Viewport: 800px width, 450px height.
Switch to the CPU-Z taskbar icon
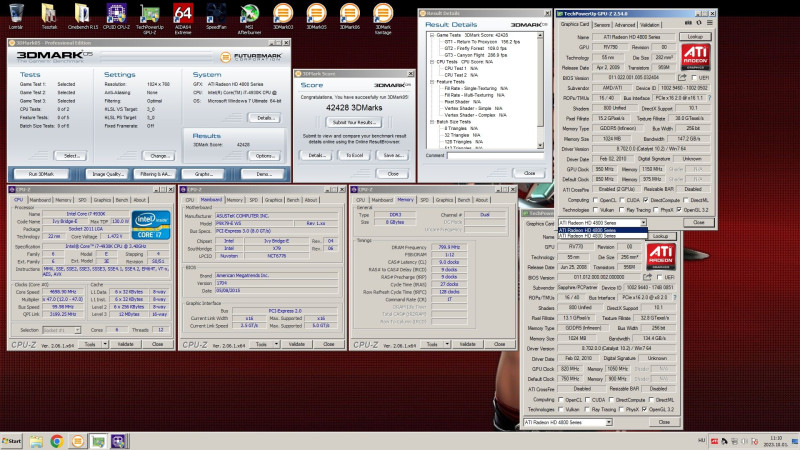pos(118,441)
